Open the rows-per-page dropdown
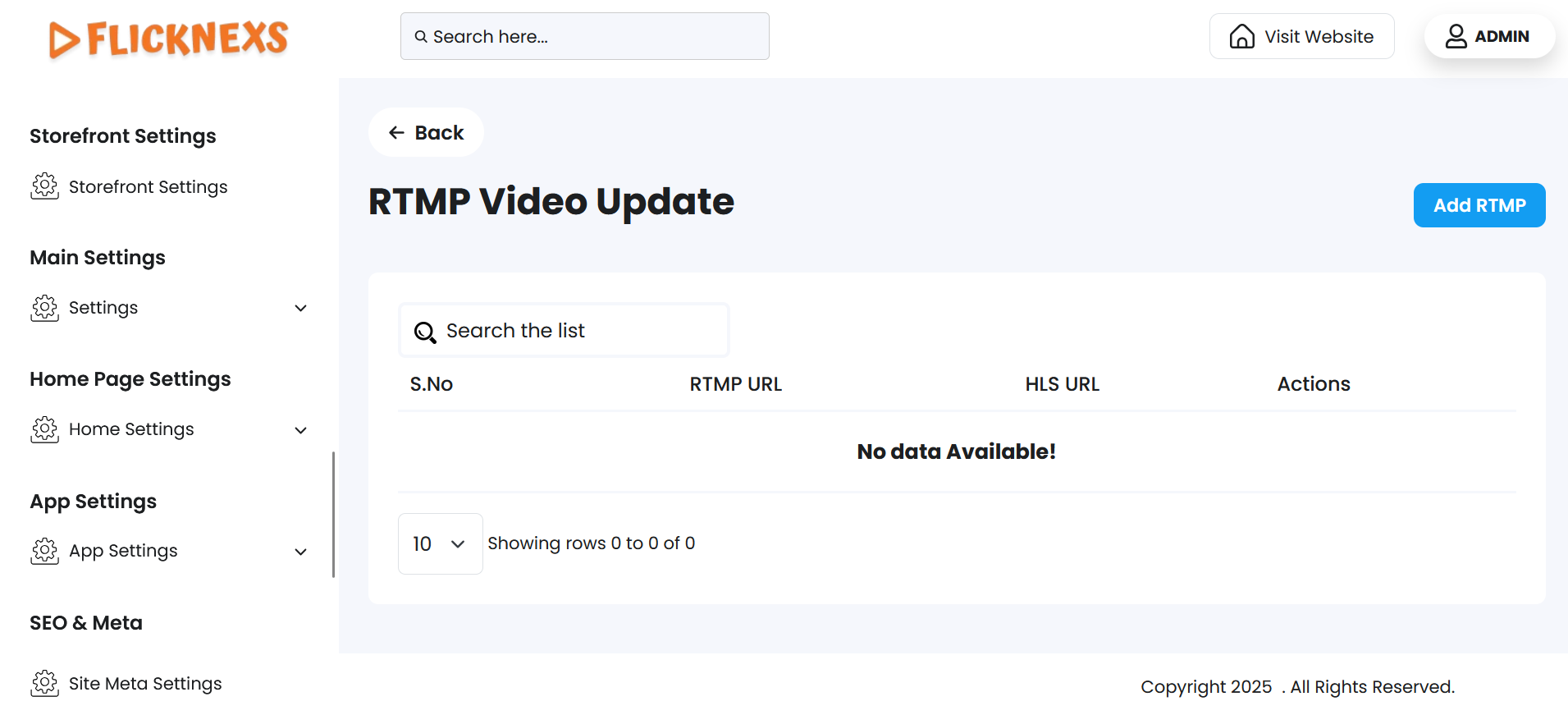Screen dimensions: 1568x715 pos(440,543)
